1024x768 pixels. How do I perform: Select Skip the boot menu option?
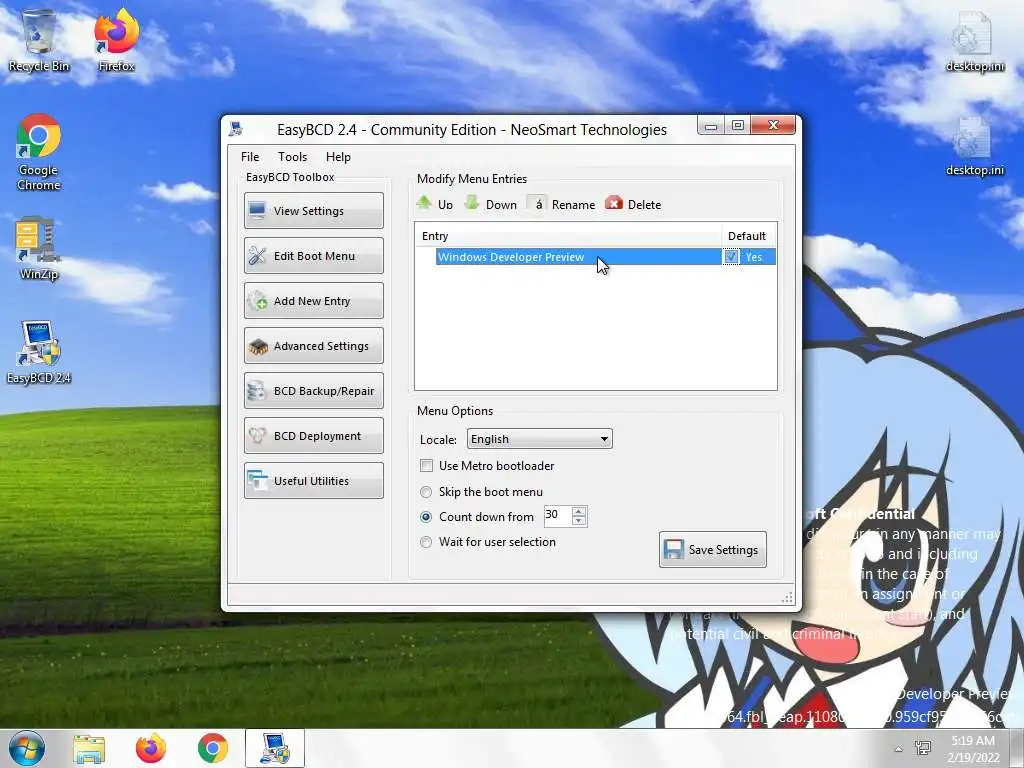[x=426, y=492]
